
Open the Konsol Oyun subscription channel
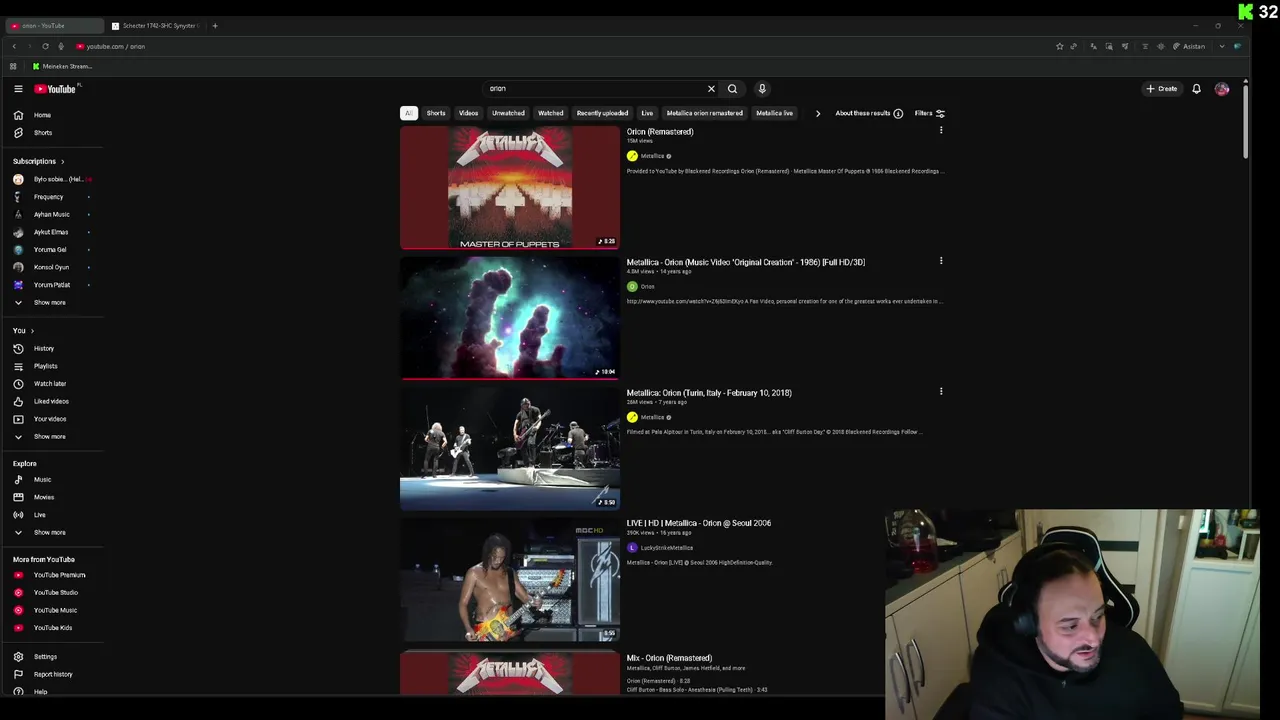point(52,267)
